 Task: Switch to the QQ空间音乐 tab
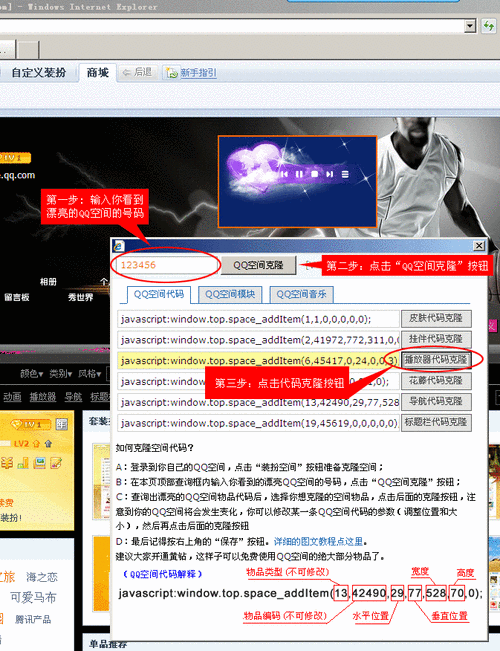301,294
